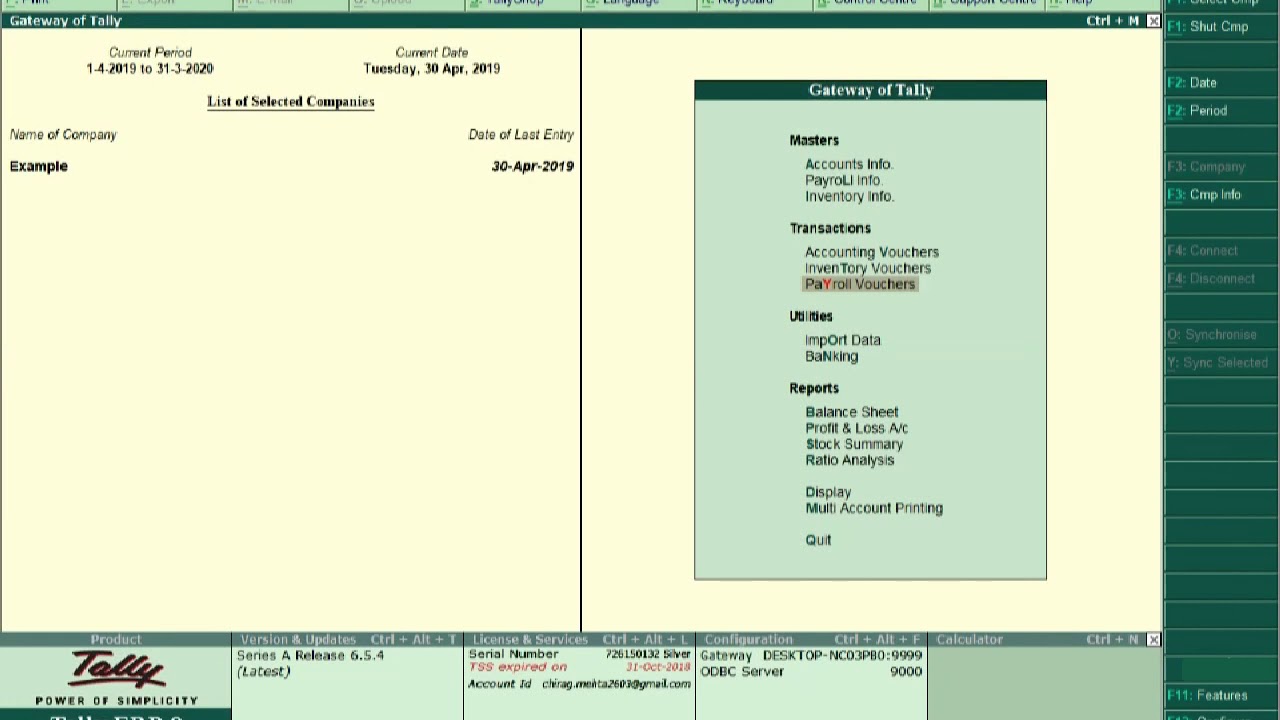Click F4: Disconnect button
The height and width of the screenshot is (720, 1280).
coord(1220,279)
